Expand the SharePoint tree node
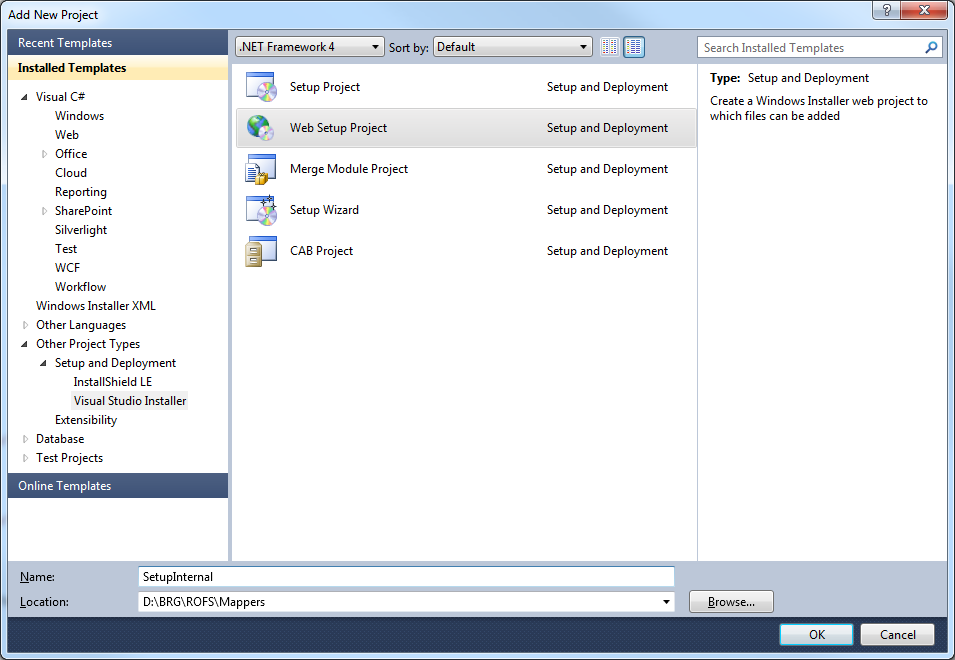The height and width of the screenshot is (660, 955). pyautogui.click(x=44, y=211)
